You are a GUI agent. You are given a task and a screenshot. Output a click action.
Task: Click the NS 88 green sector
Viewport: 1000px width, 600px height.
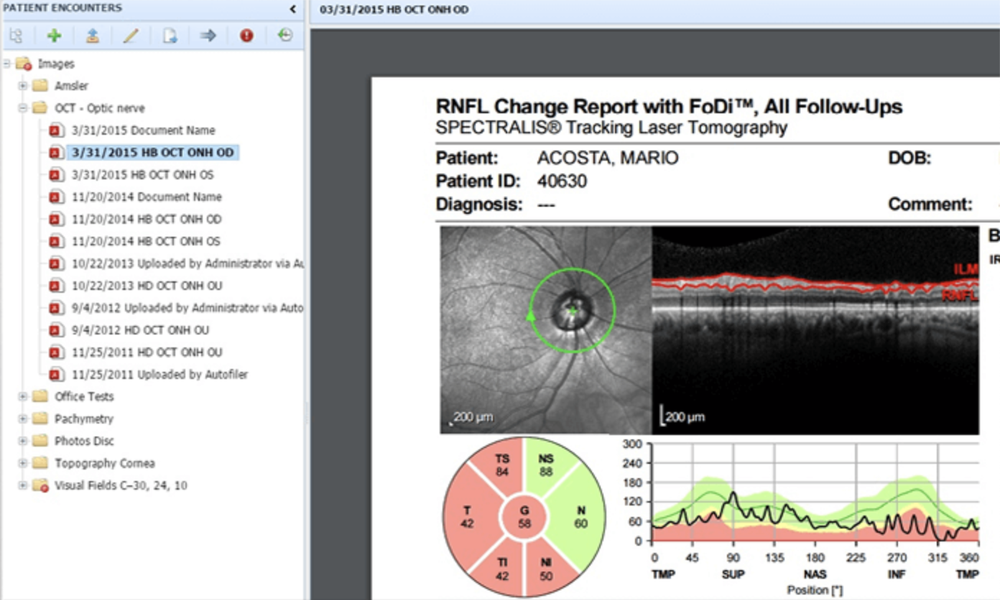tap(546, 465)
